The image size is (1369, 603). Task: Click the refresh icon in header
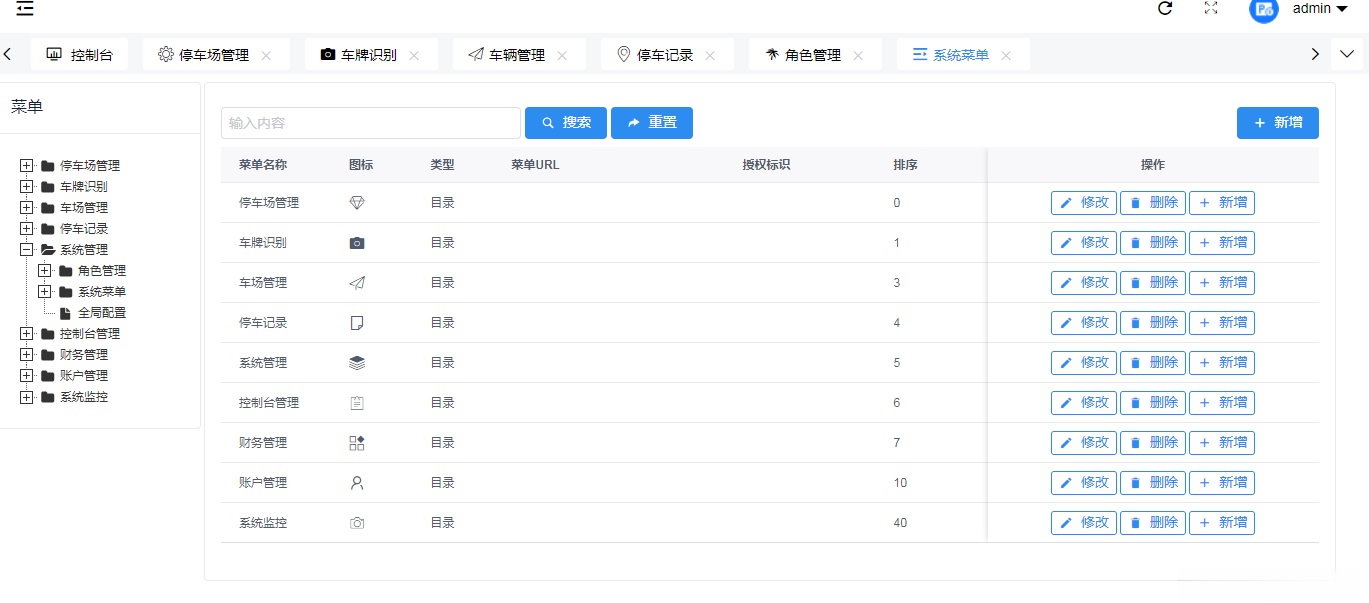pos(1165,8)
